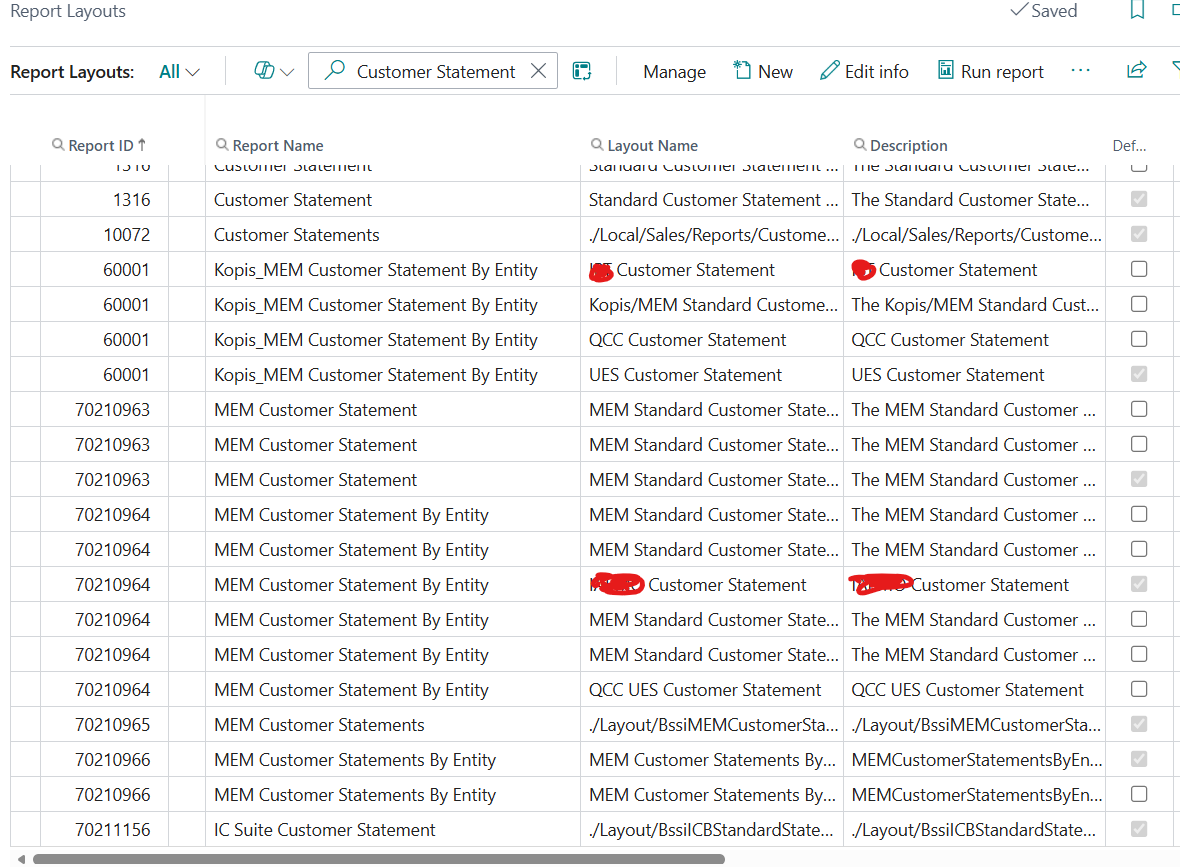This screenshot has height=867, width=1180.
Task: Click the pencil icon of Edit info
Action: 829,71
